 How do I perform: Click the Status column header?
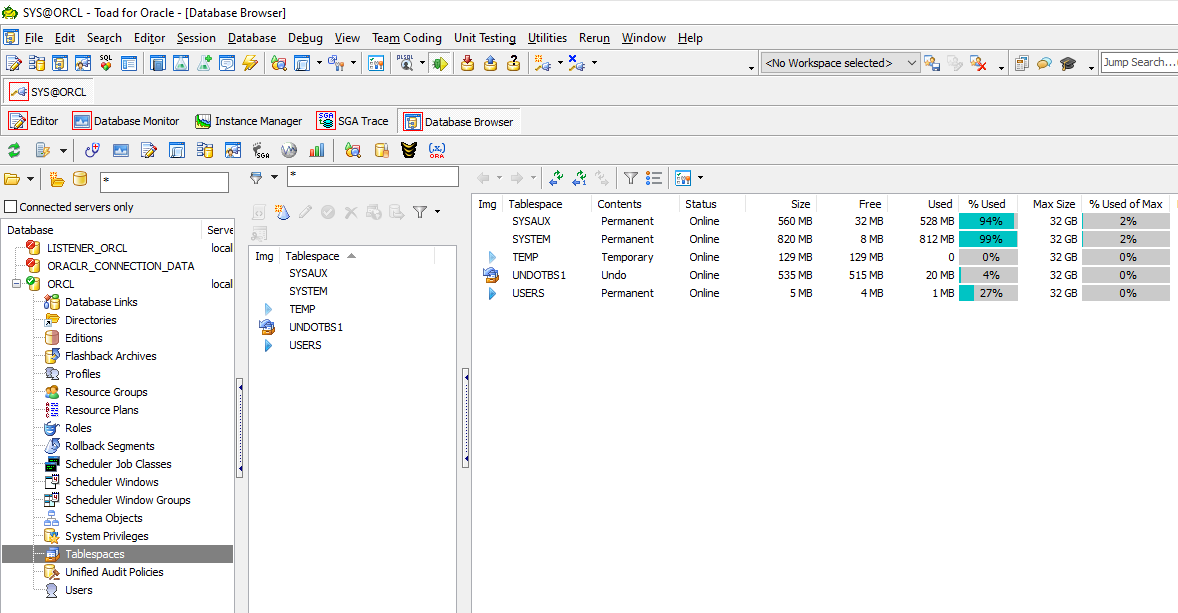tap(700, 204)
